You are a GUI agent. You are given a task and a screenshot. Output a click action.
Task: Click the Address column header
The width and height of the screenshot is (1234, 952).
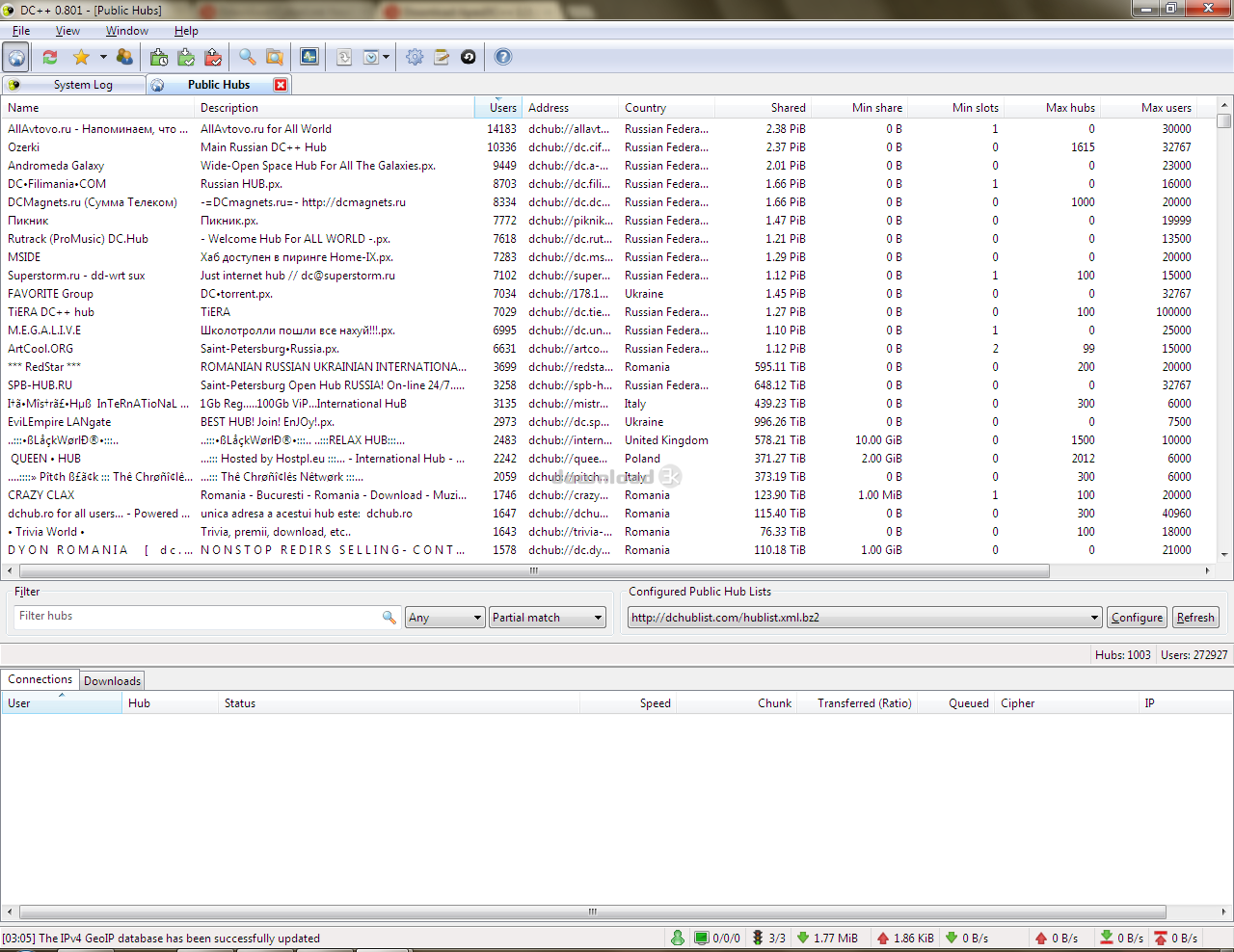point(571,108)
